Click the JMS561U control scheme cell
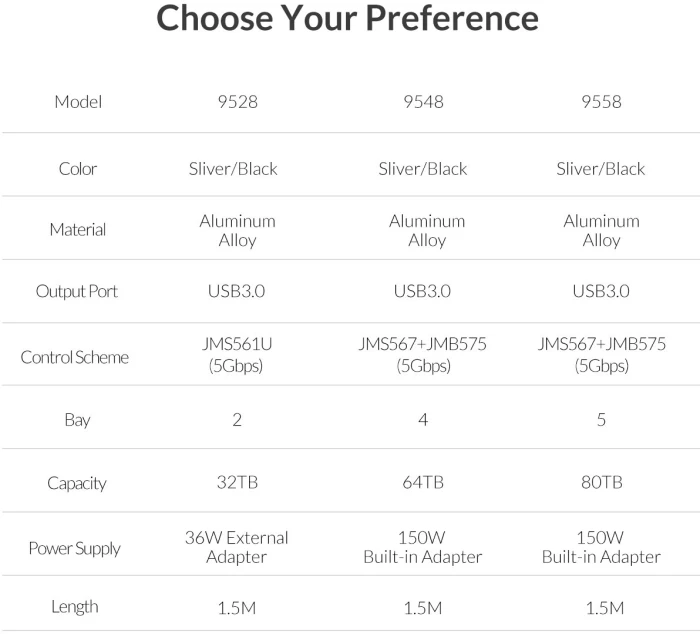700x634 pixels. coord(237,355)
